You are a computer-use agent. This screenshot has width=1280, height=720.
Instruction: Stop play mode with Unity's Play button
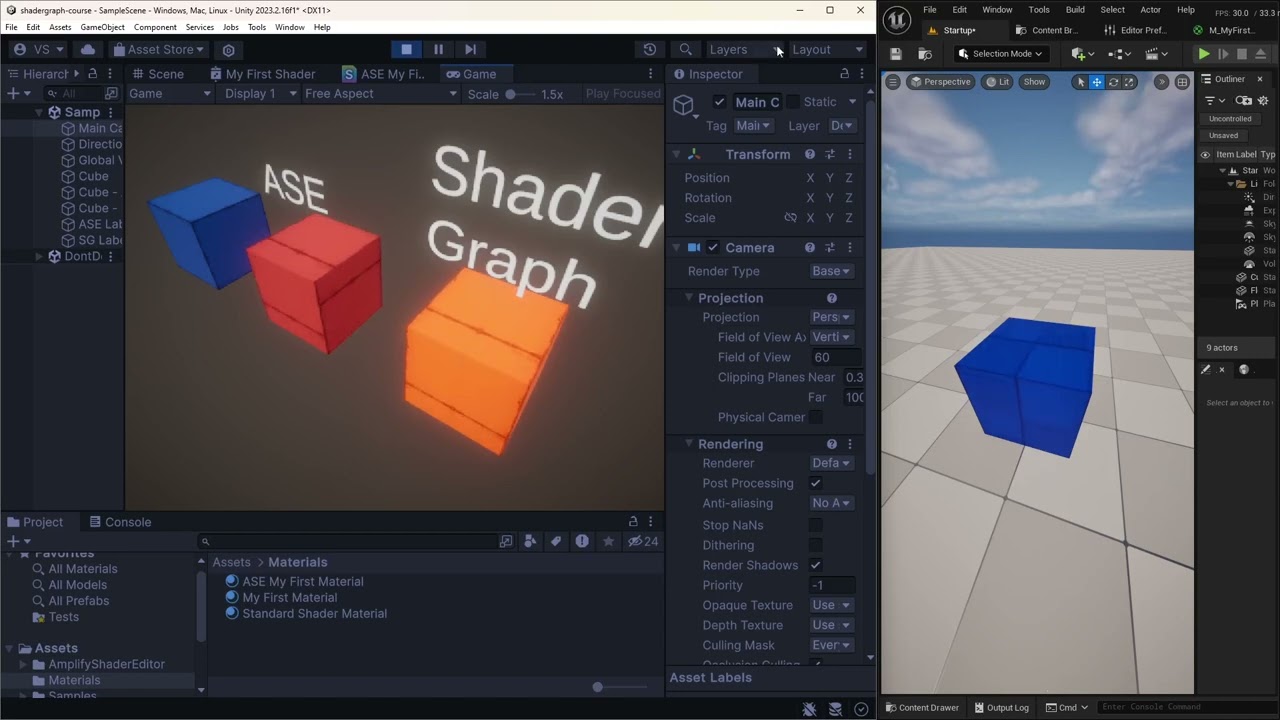pyautogui.click(x=406, y=49)
